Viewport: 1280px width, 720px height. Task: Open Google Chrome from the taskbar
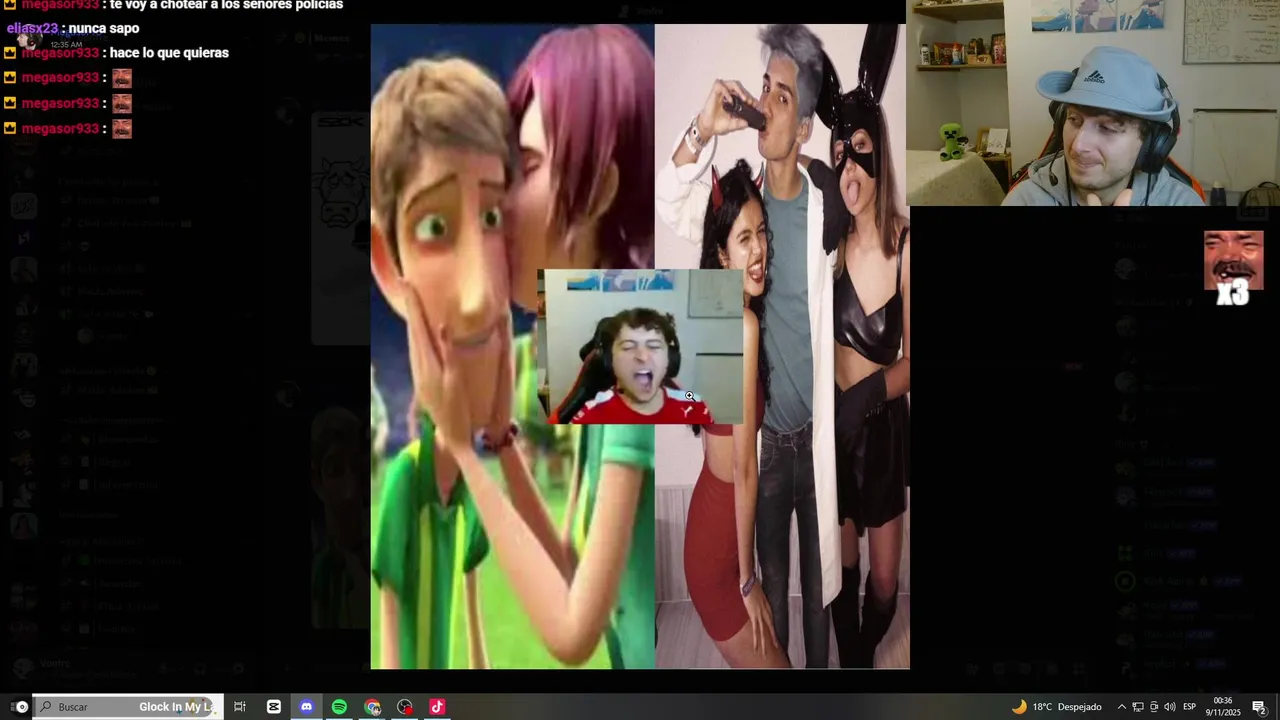pyautogui.click(x=372, y=706)
